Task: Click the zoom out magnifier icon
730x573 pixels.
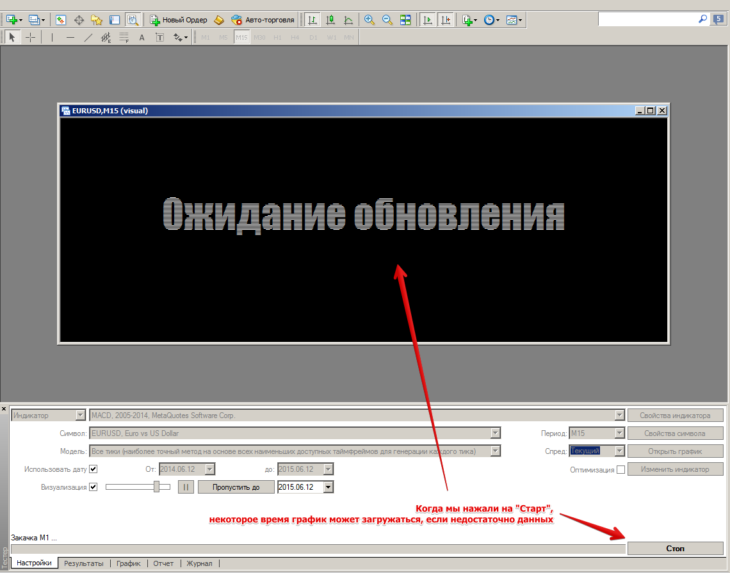Action: point(386,19)
